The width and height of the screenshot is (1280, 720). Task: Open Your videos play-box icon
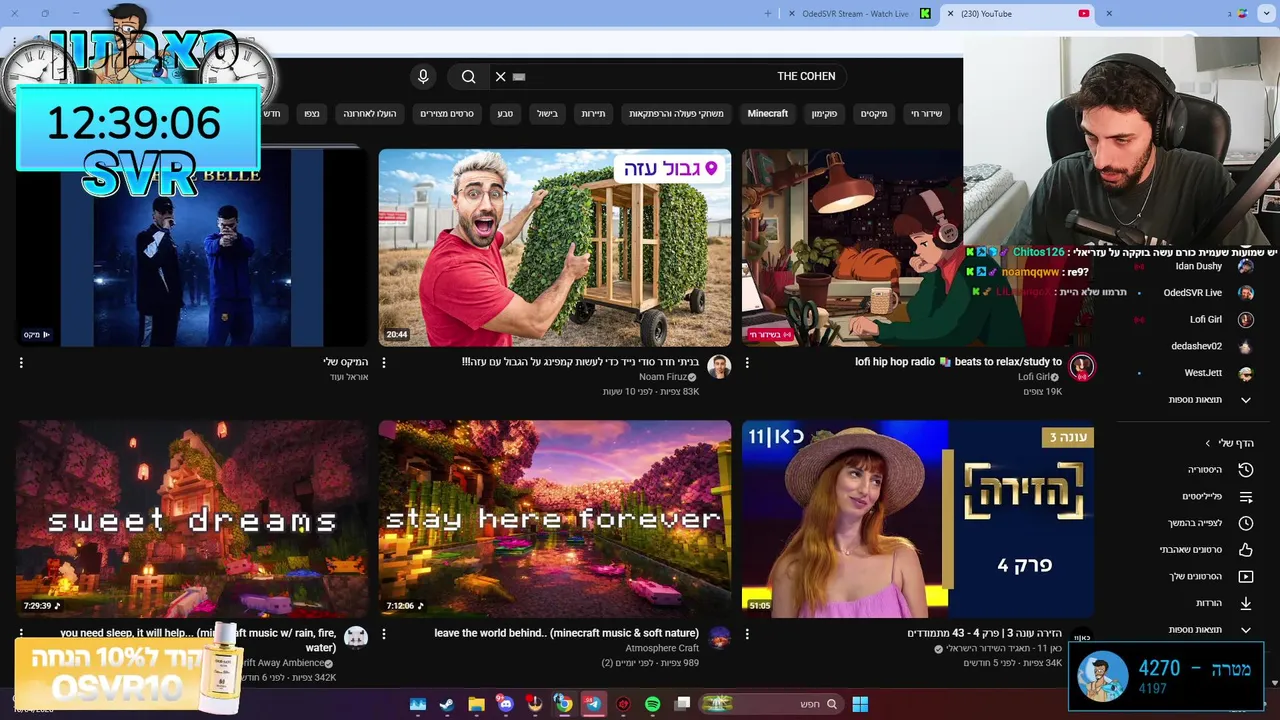[x=1245, y=576]
